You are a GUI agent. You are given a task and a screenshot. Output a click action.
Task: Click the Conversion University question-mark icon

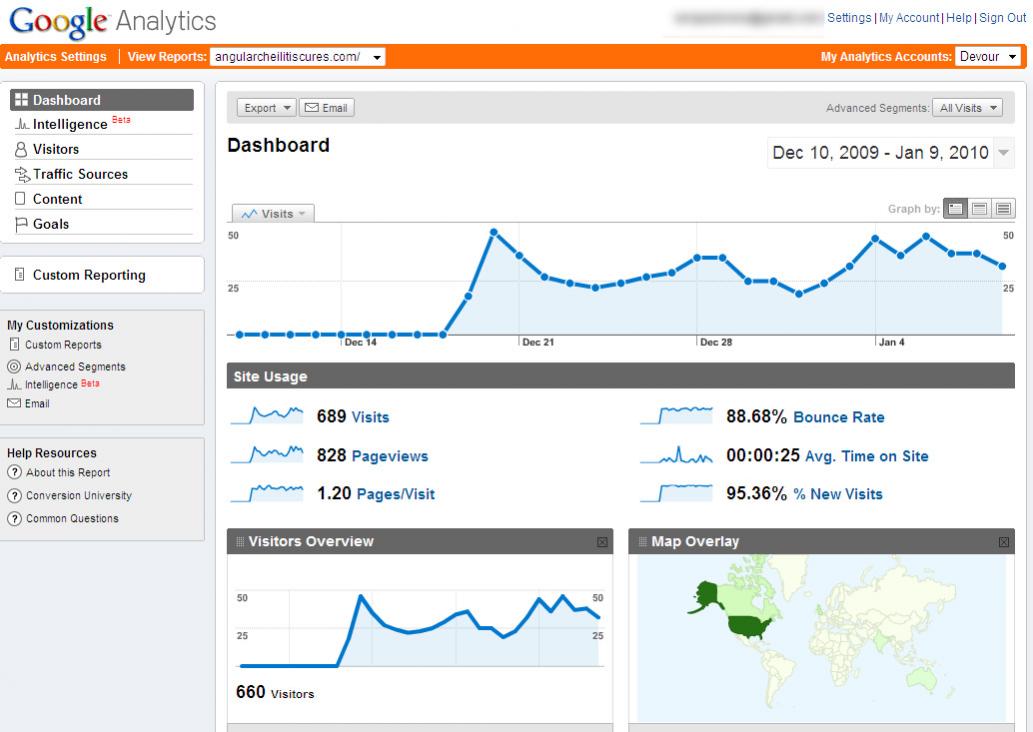pyautogui.click(x=14, y=495)
